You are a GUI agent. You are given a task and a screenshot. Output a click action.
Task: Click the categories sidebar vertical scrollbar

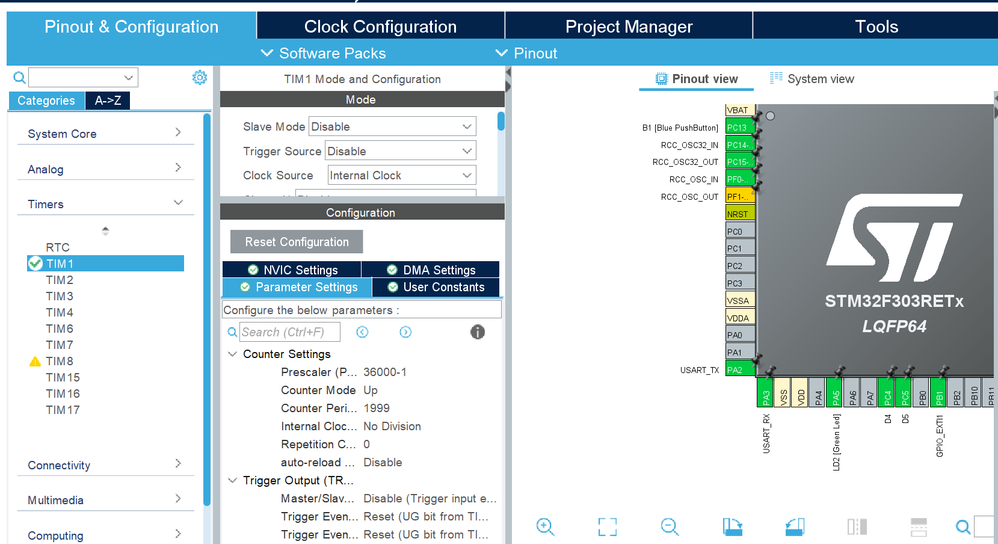(206, 309)
